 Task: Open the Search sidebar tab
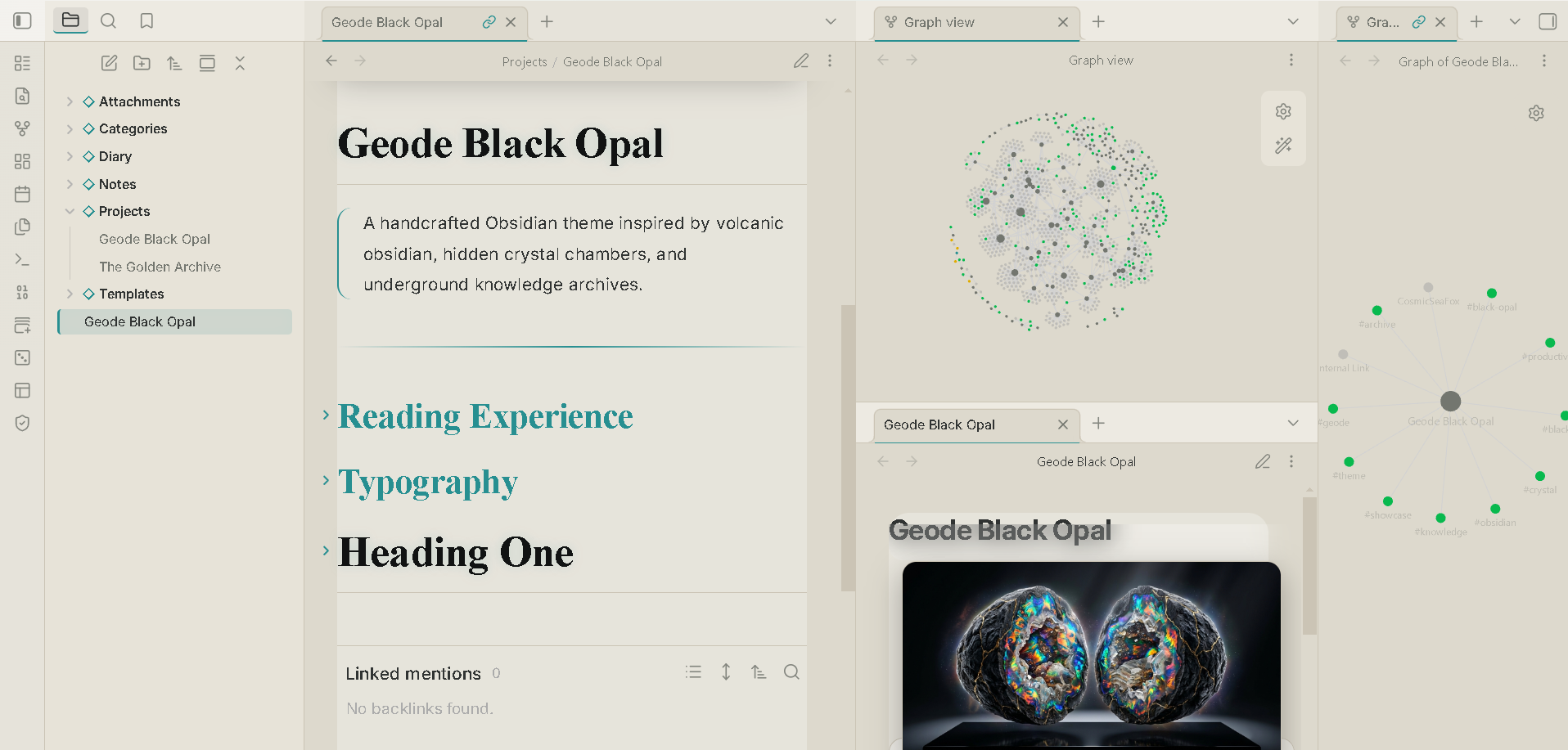pos(108,21)
